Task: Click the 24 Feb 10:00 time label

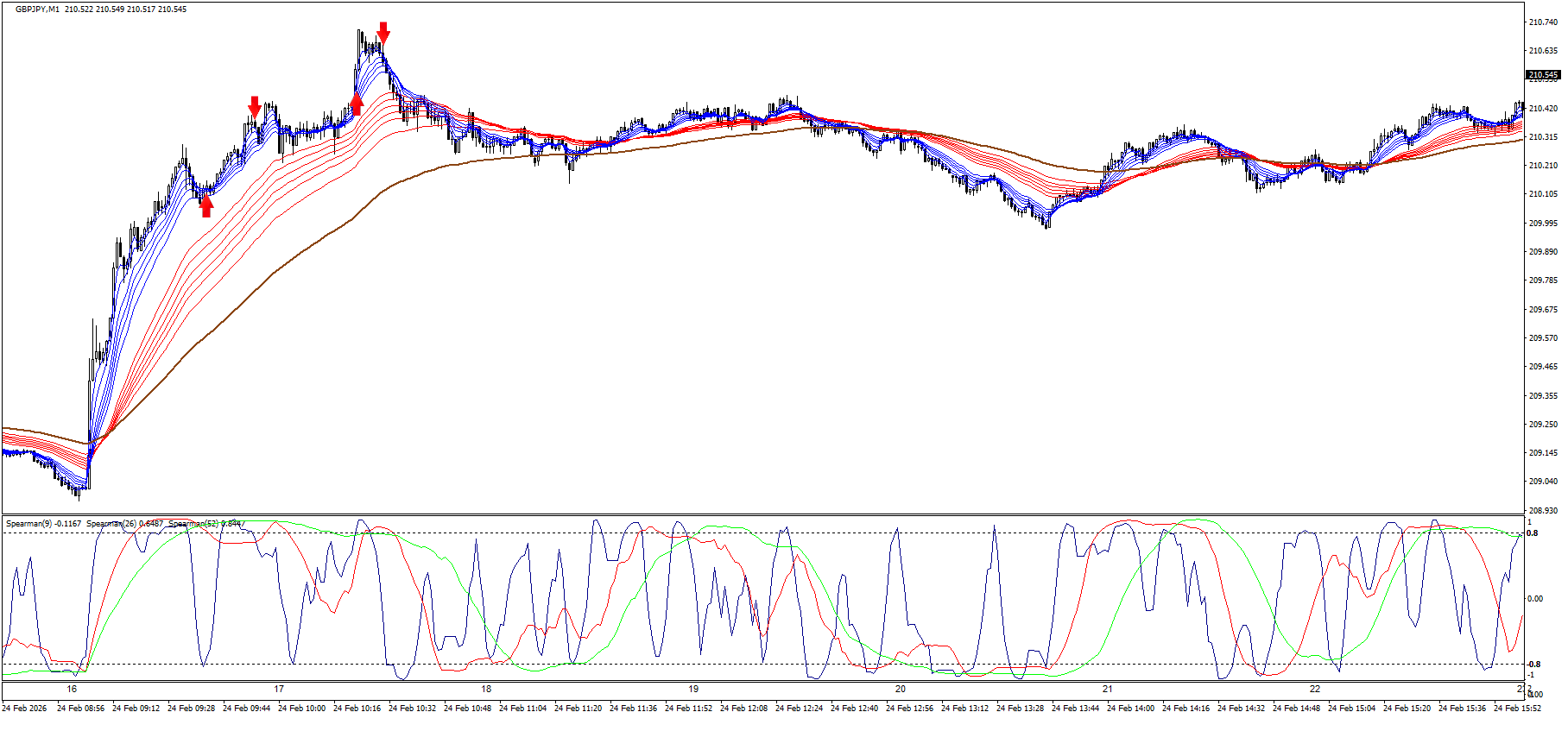Action: tap(301, 709)
